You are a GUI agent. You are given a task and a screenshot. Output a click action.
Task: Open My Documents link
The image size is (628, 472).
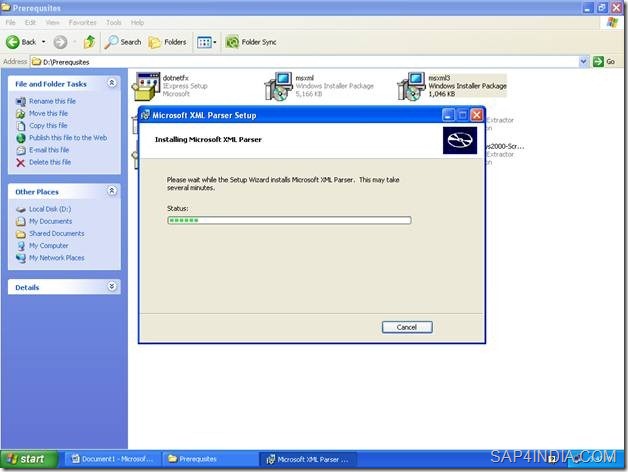[50, 221]
